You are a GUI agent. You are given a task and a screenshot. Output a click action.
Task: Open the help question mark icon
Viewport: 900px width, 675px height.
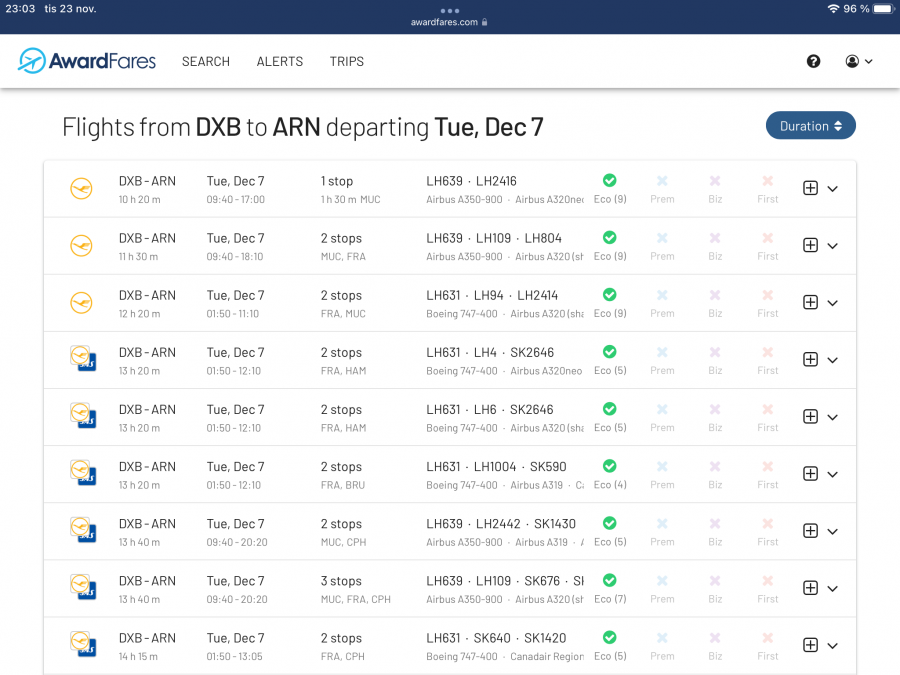[813, 61]
